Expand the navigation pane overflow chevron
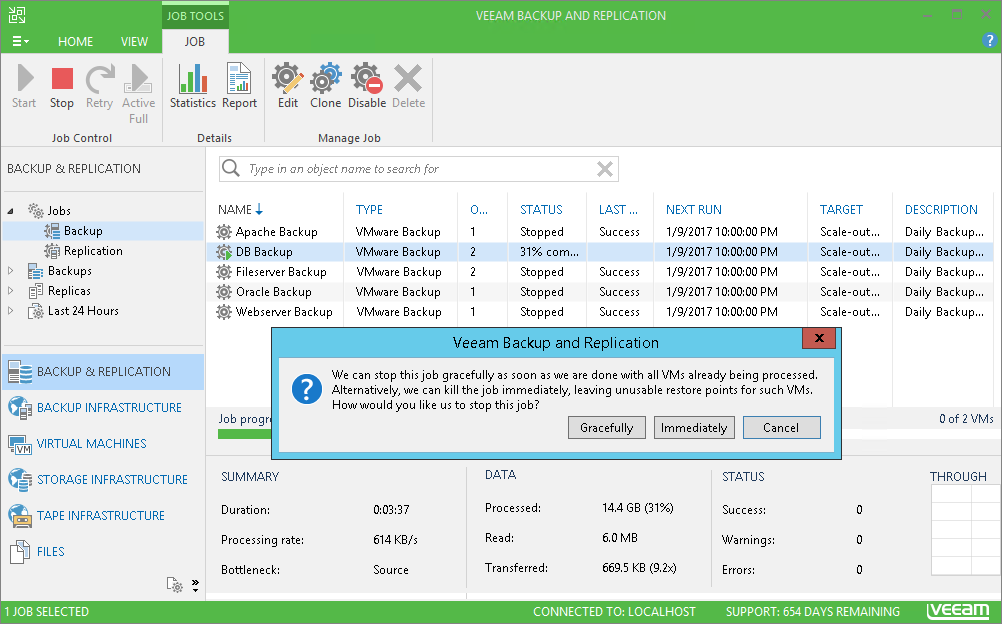 pos(196,585)
